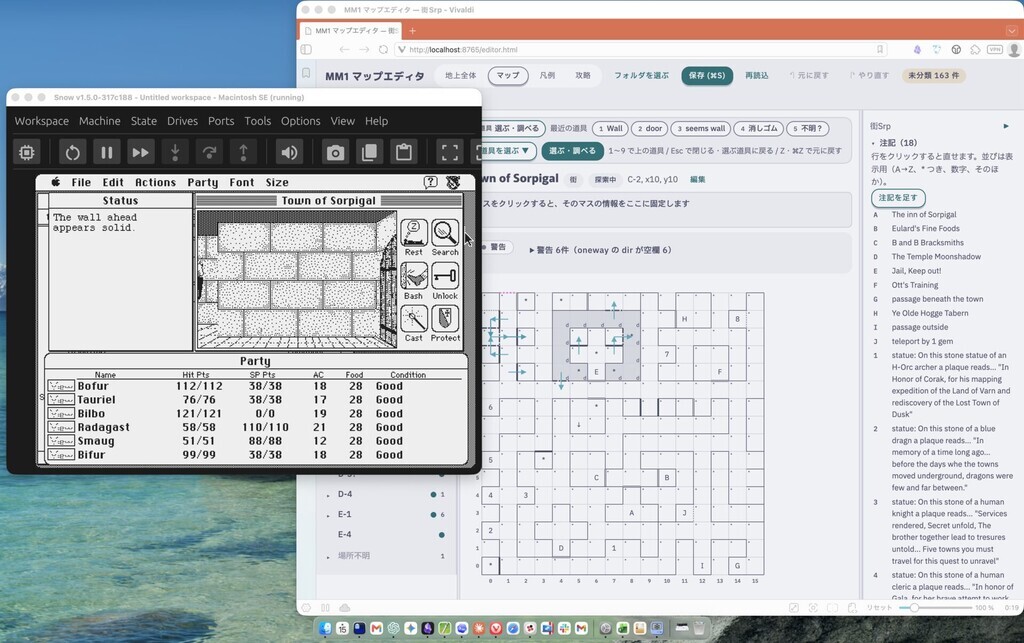Click the フォルダを選ぶ button
Image resolution: width=1024 pixels, height=643 pixels.
[641, 76]
